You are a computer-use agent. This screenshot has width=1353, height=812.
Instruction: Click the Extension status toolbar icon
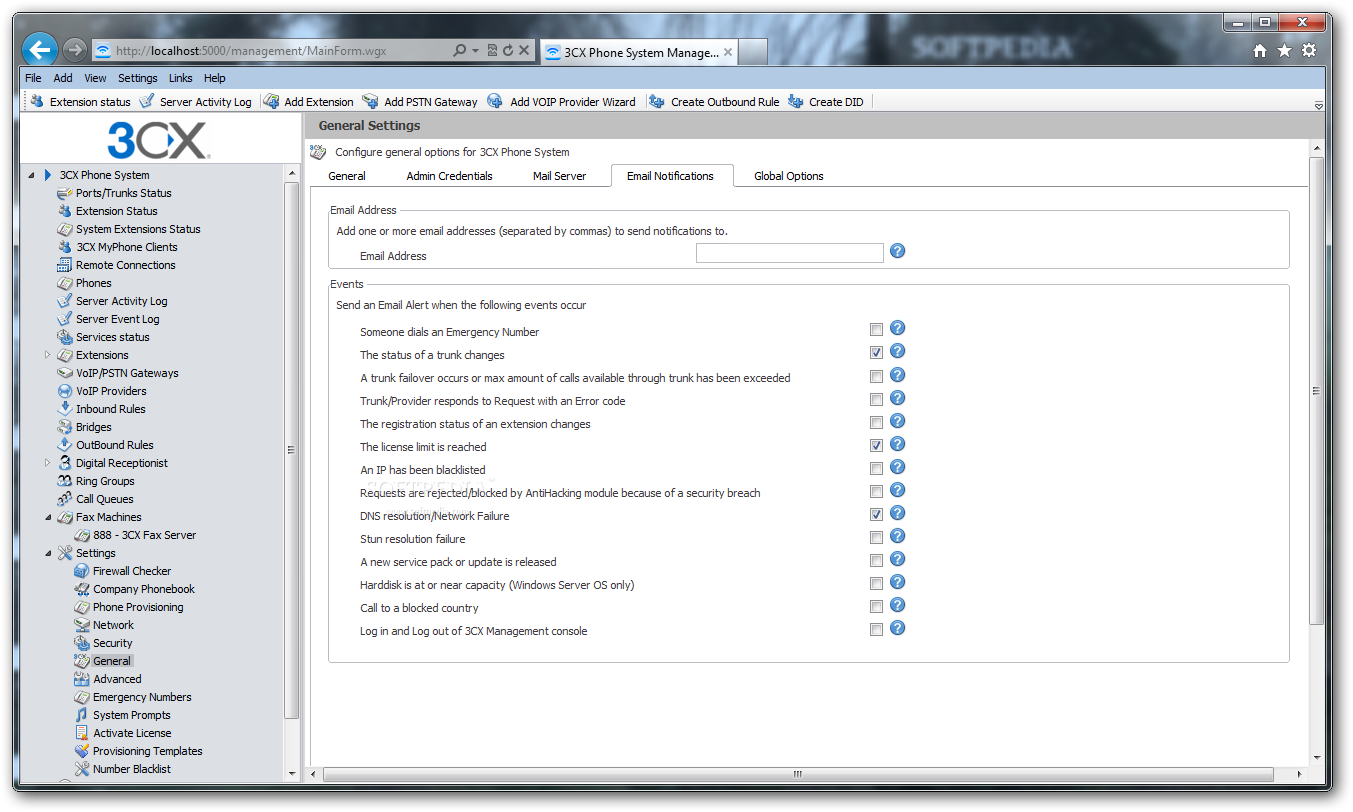(x=37, y=101)
